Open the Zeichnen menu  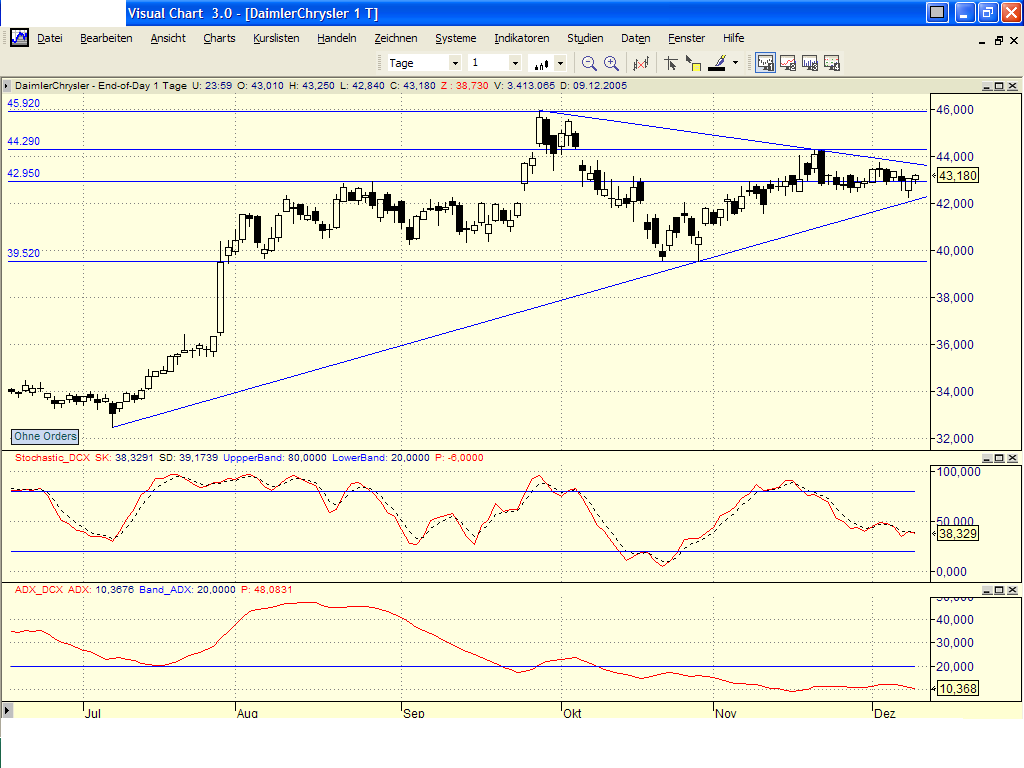point(396,38)
